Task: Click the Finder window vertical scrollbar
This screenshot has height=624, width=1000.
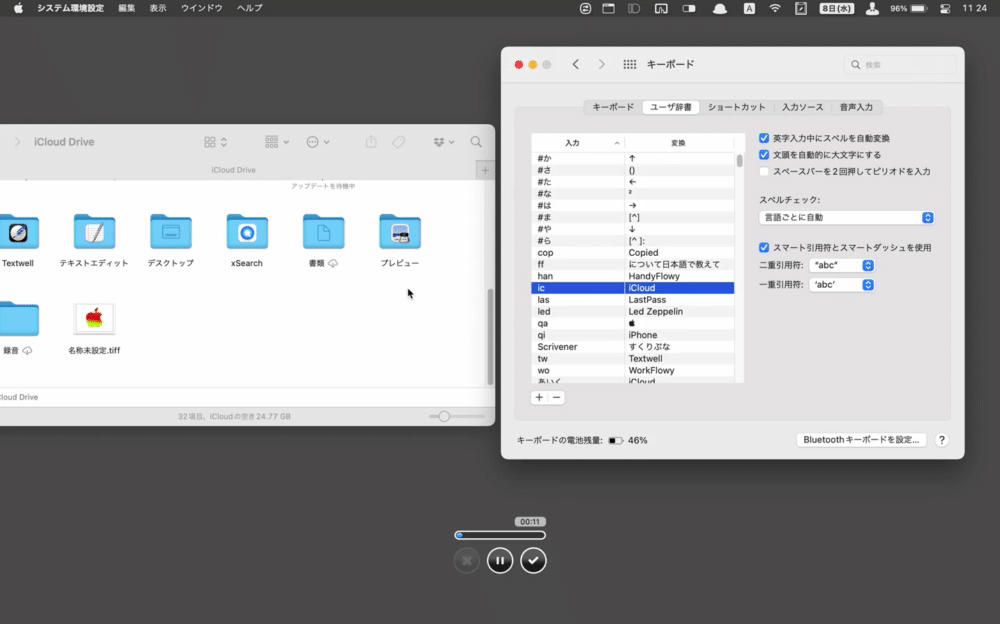Action: click(490, 337)
